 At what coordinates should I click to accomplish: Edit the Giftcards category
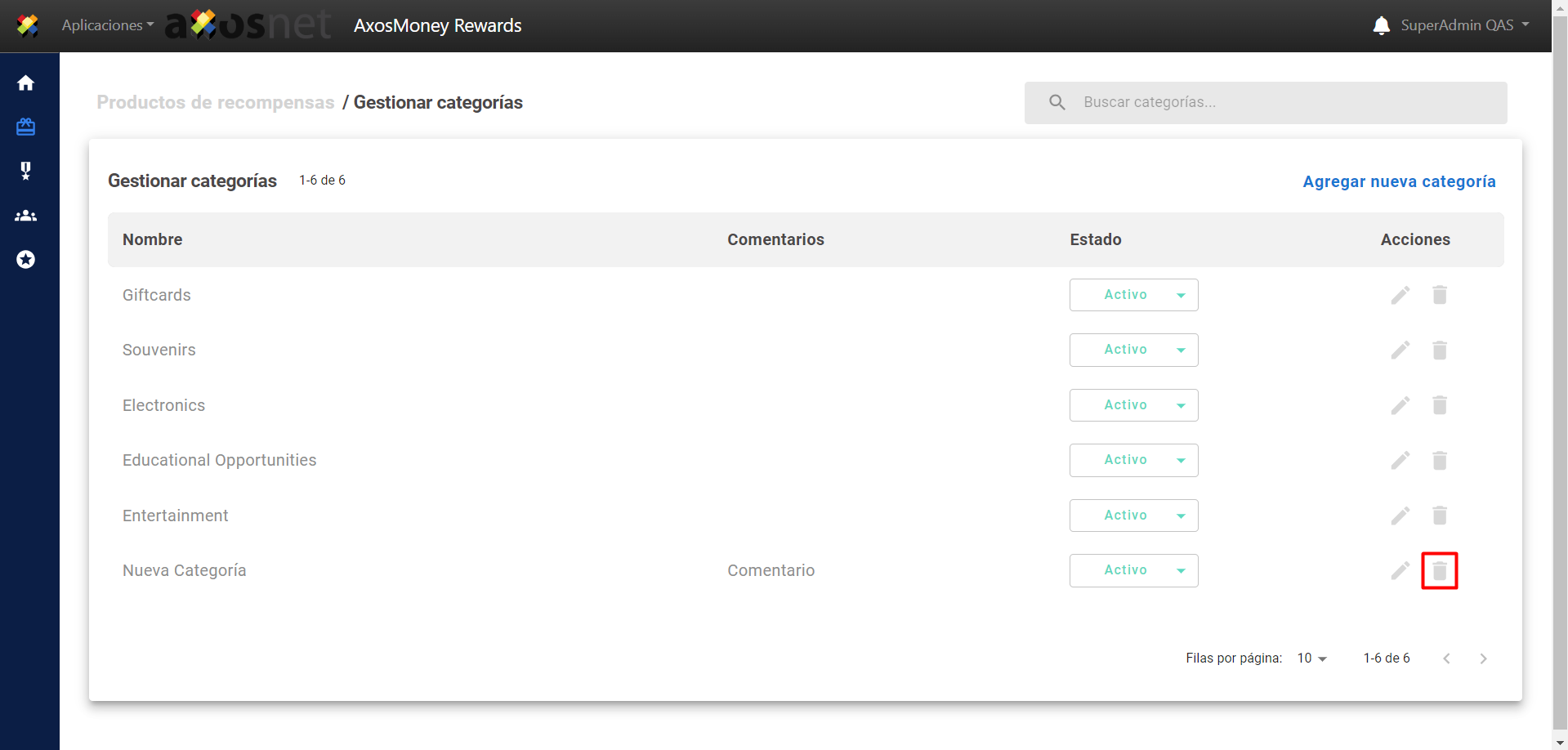point(1400,295)
